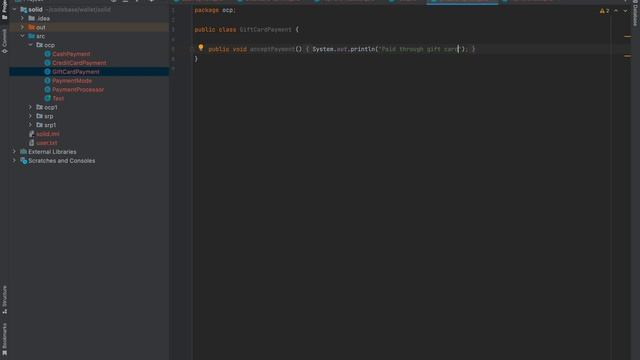
Task: Click the solid module icon
Action: (x=23, y=9)
